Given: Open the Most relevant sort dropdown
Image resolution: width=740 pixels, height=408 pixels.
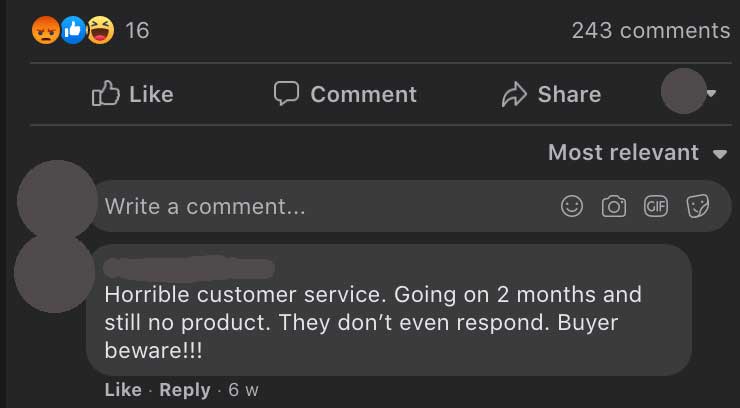Looking at the screenshot, I should [x=637, y=153].
